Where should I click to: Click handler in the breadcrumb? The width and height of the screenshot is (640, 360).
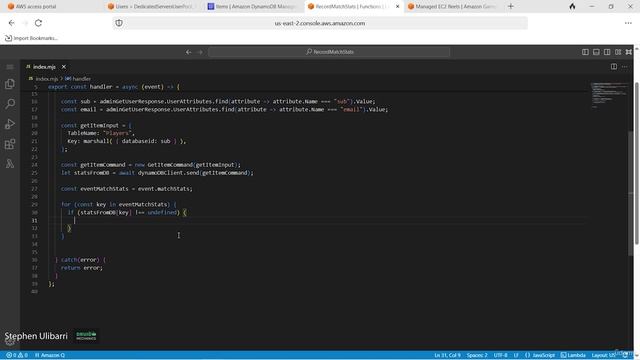(82, 79)
